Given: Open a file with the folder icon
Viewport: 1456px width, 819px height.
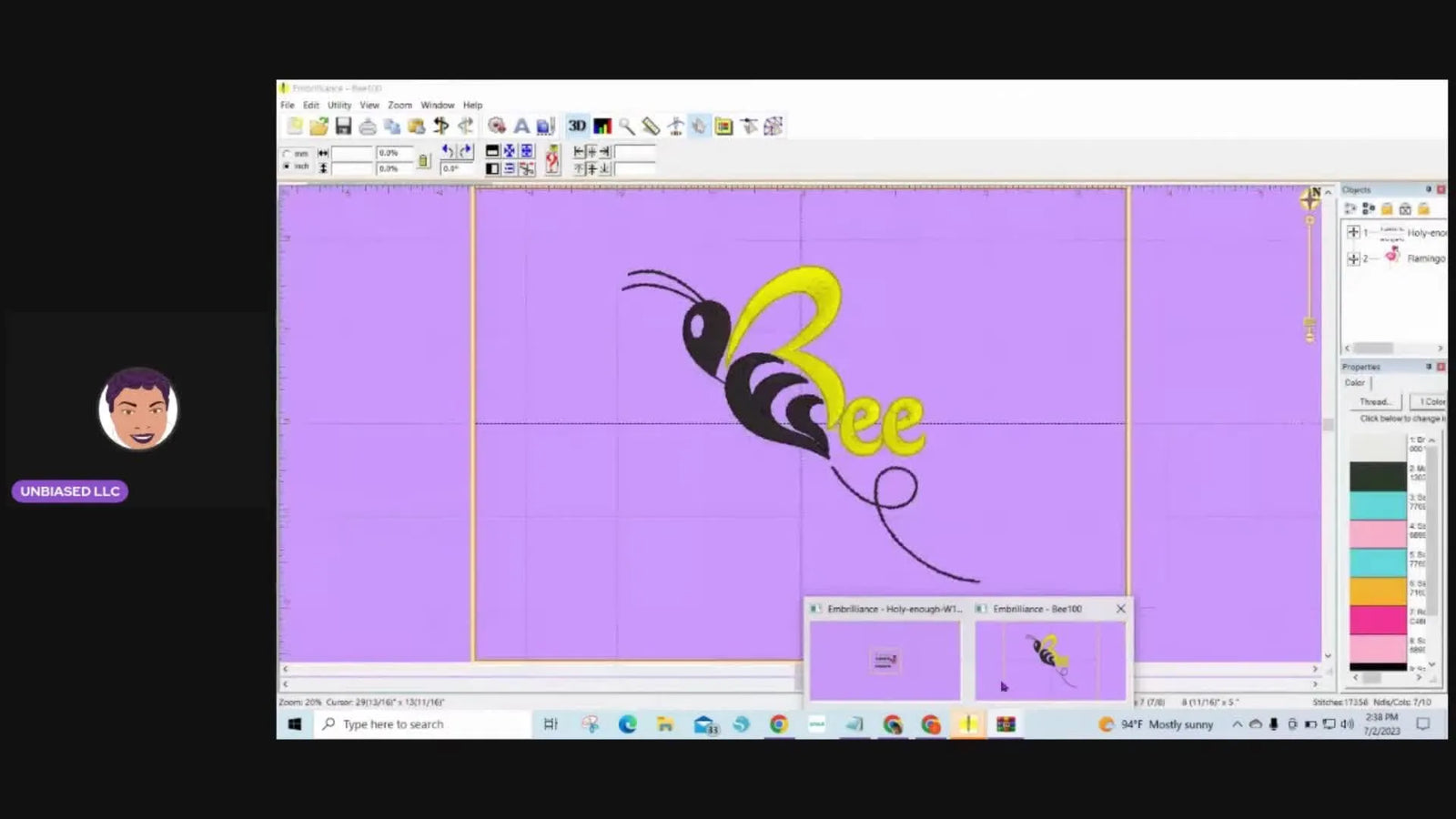Looking at the screenshot, I should click(x=318, y=126).
